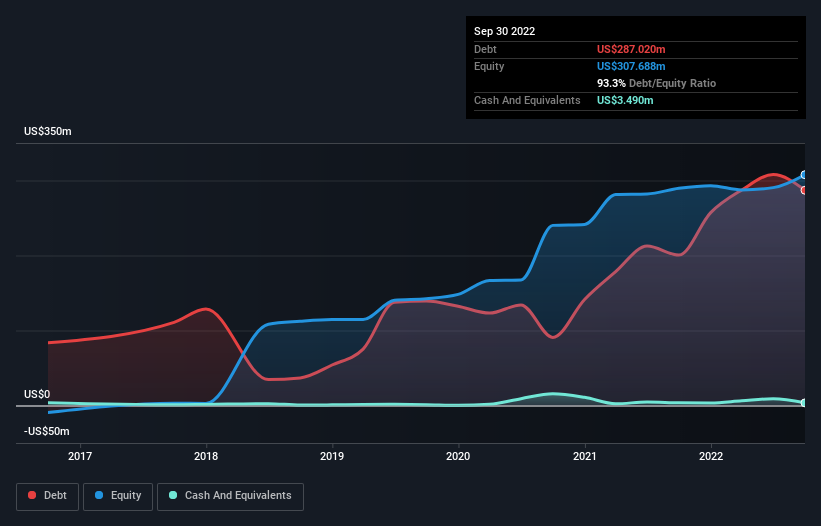Toggle Cash And Equivalents legend button

(x=230, y=496)
